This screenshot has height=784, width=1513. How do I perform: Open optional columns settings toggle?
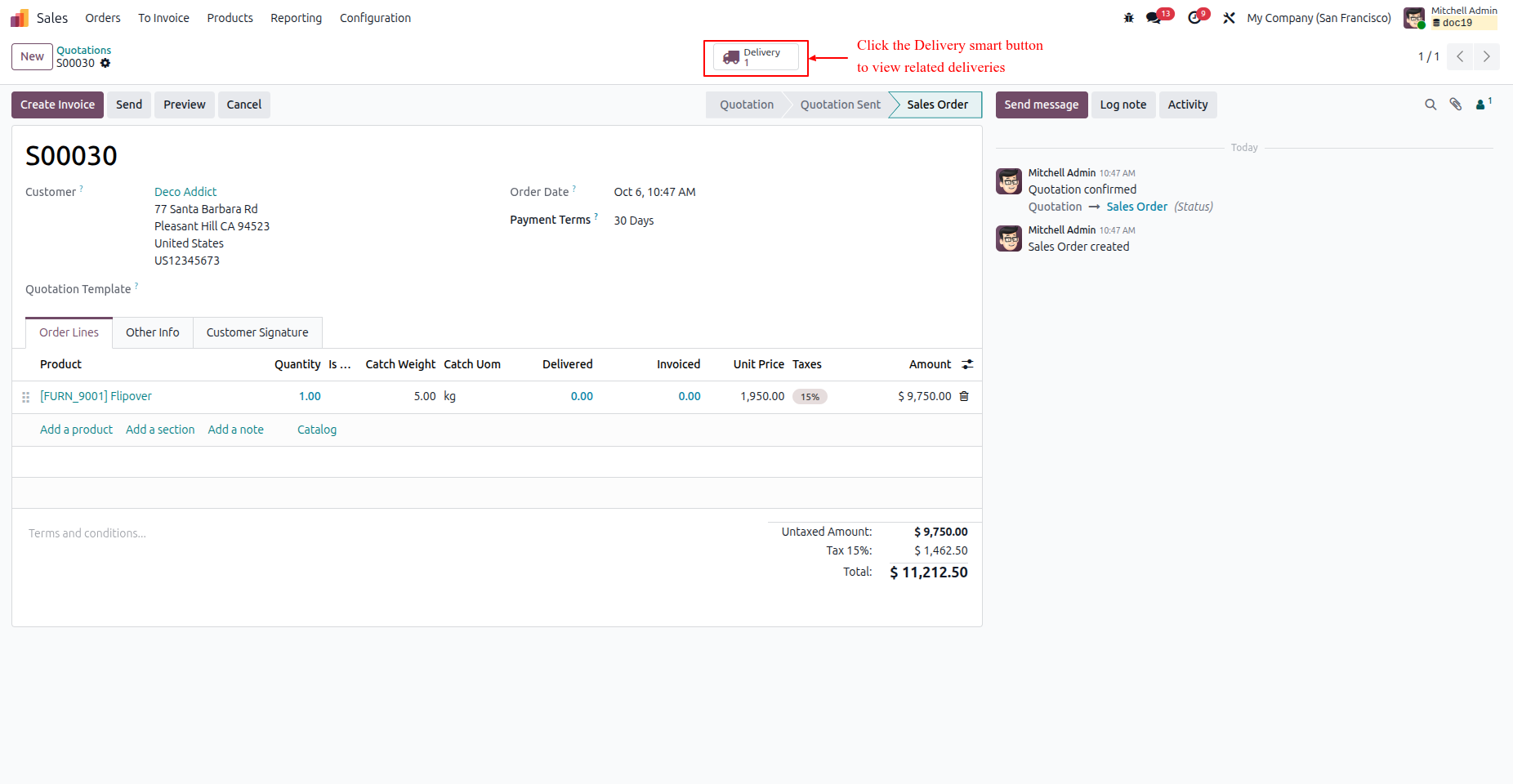pyautogui.click(x=967, y=364)
